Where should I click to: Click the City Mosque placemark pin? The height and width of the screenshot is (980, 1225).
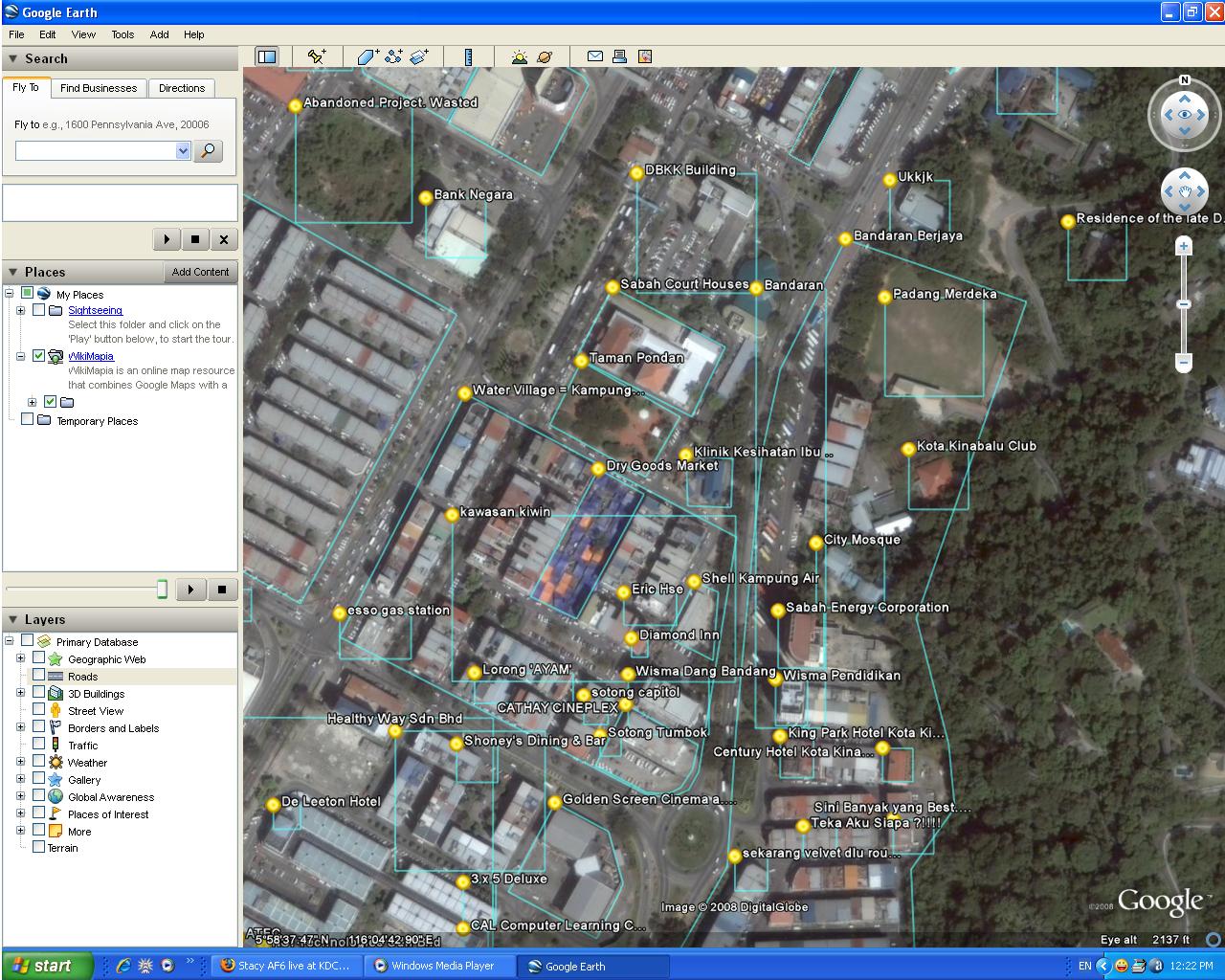[x=815, y=543]
